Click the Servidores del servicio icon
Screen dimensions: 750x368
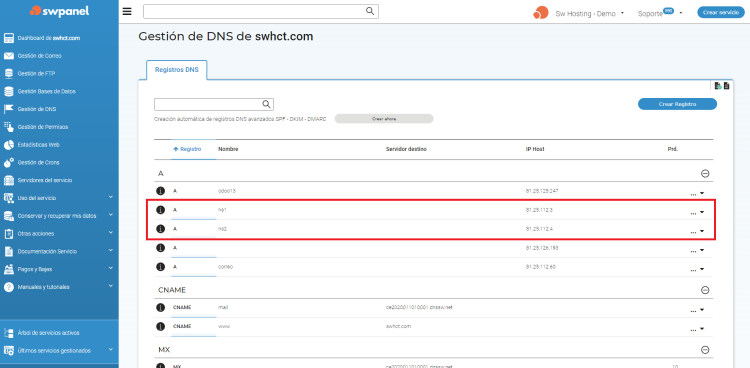(x=9, y=180)
